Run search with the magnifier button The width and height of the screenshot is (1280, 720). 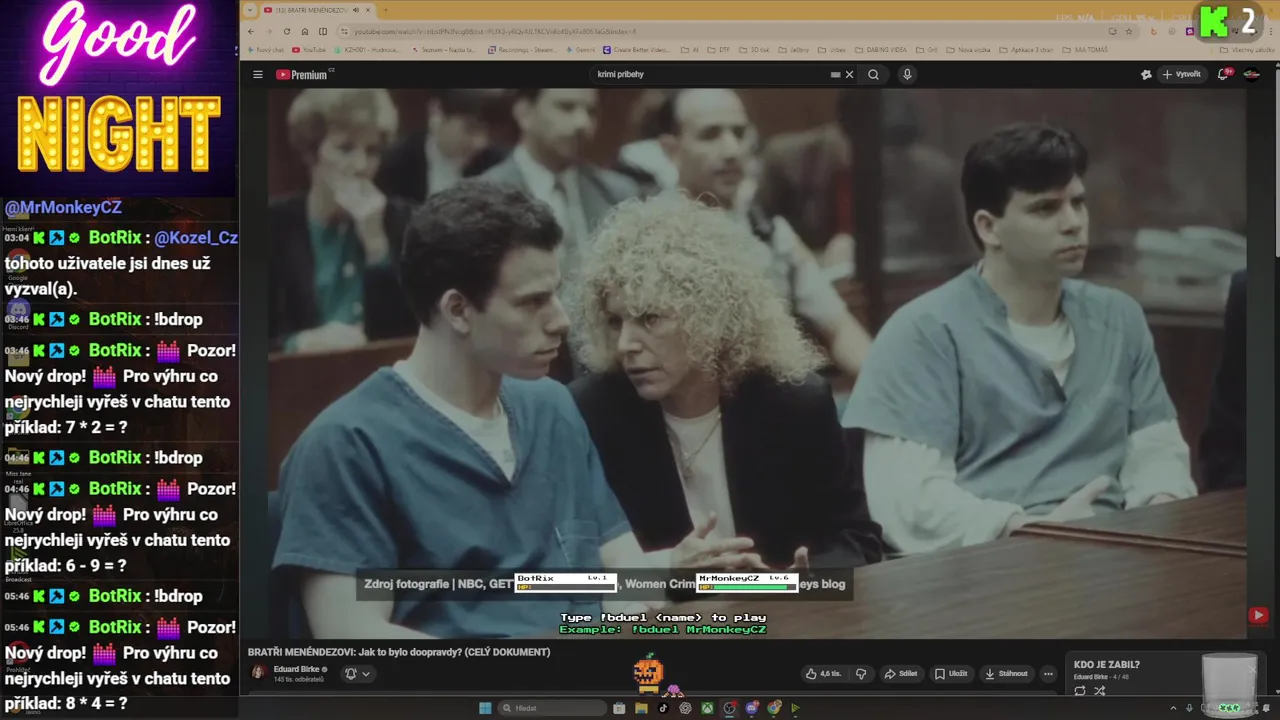coord(873,75)
